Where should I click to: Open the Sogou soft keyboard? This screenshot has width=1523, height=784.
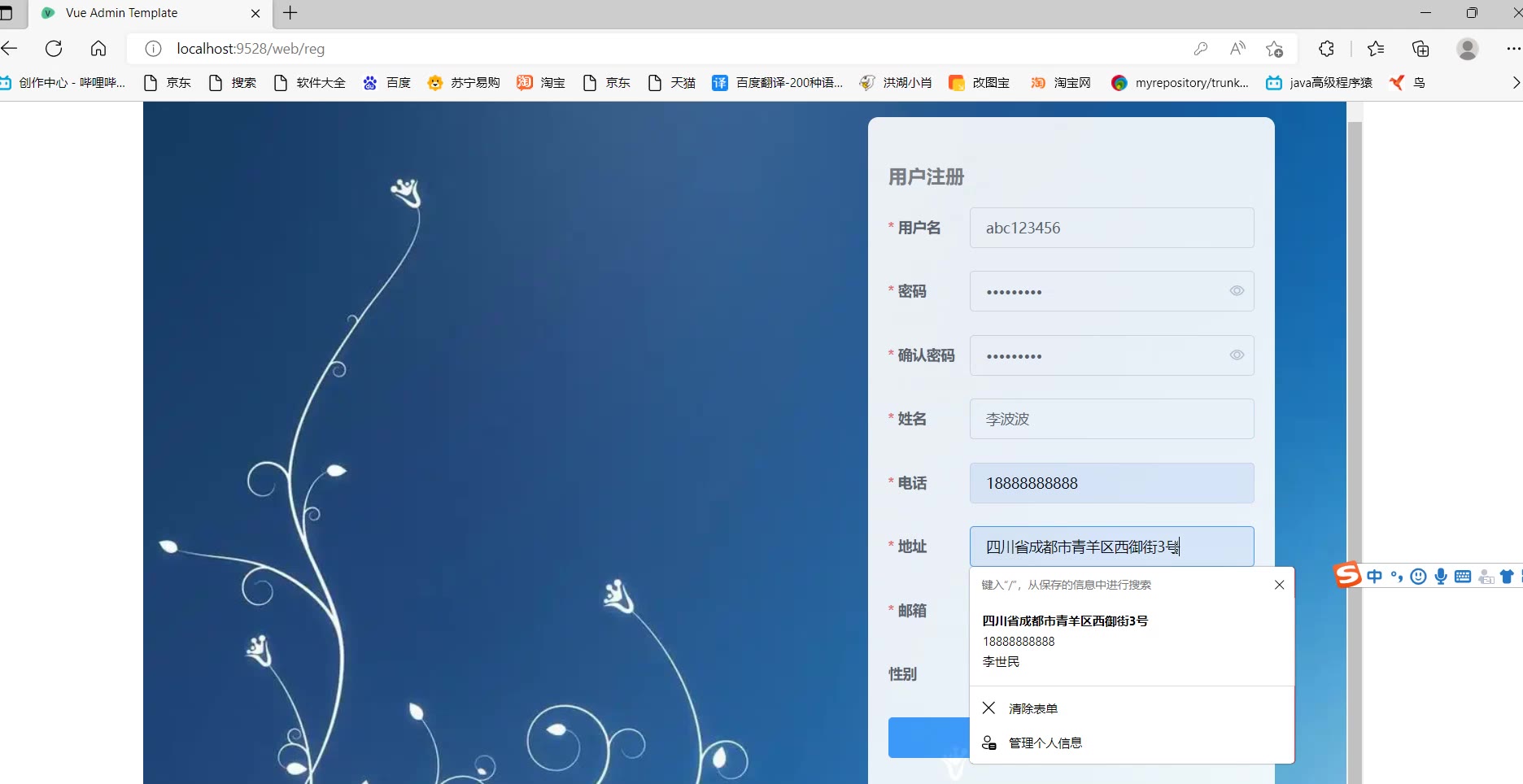[1463, 577]
